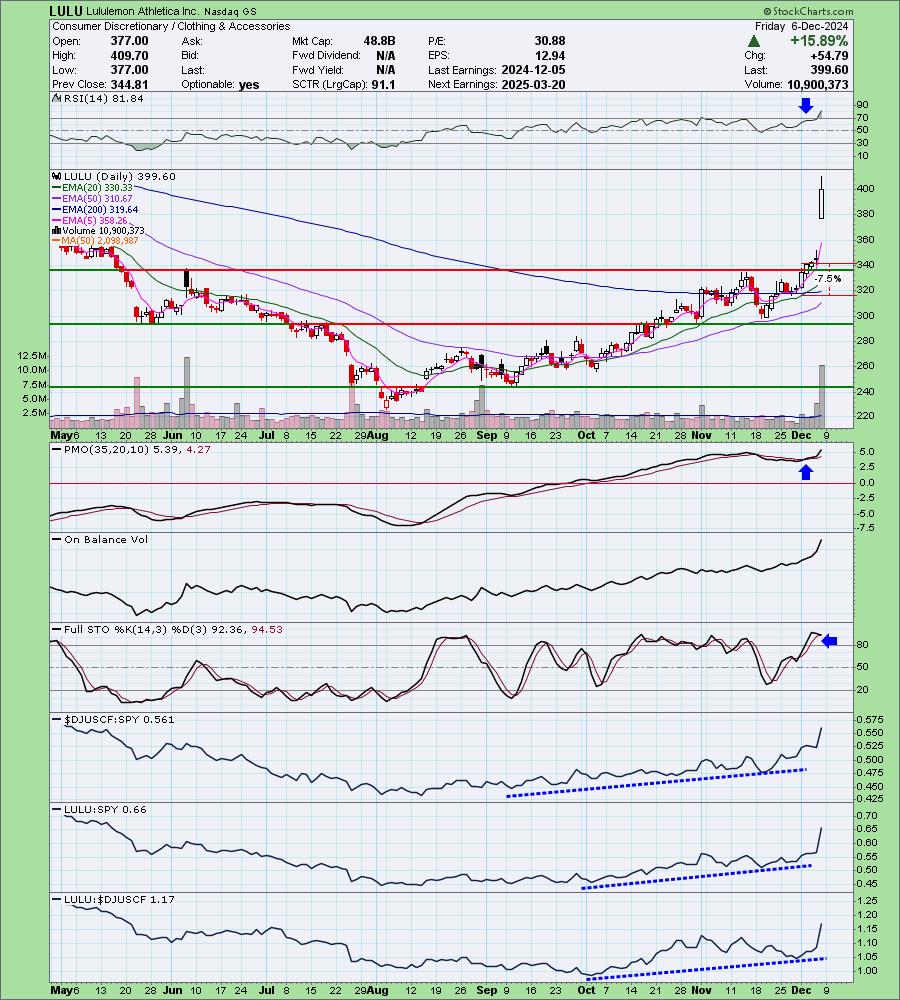900x1000 pixels.
Task: Click the Mkt Cap value 48.8B
Action: tap(379, 41)
